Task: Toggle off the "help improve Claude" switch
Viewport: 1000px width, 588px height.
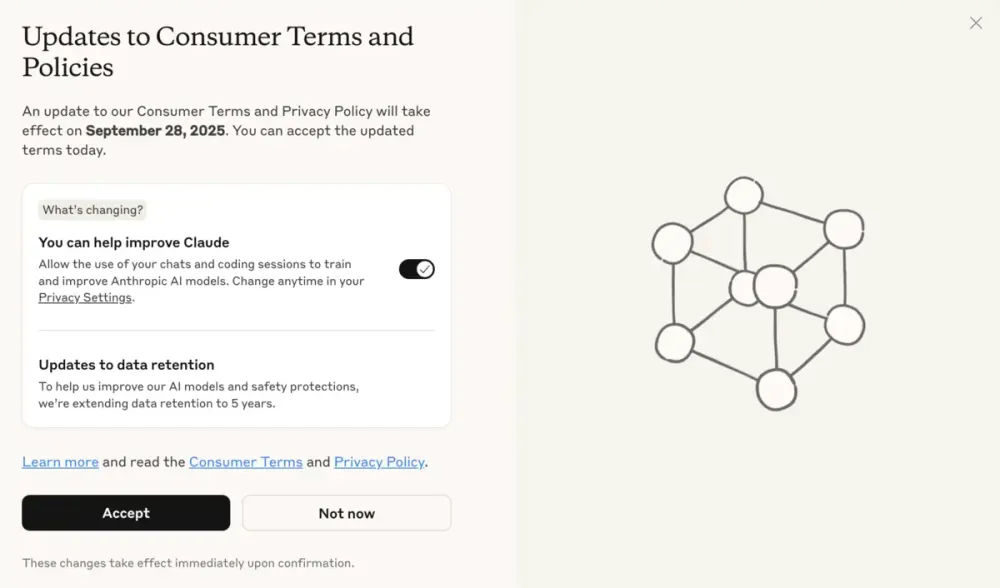Action: (416, 269)
